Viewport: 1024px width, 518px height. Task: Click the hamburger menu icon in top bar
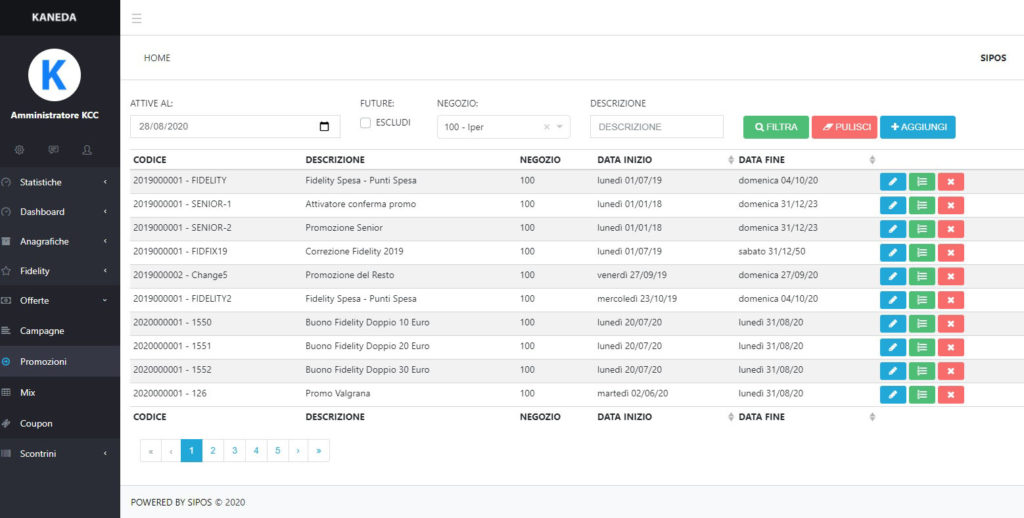[136, 18]
